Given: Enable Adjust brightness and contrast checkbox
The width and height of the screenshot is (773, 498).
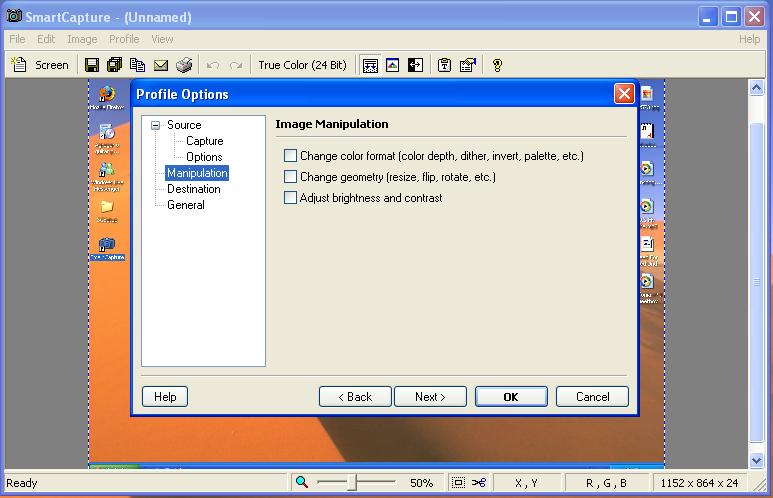Looking at the screenshot, I should [290, 198].
